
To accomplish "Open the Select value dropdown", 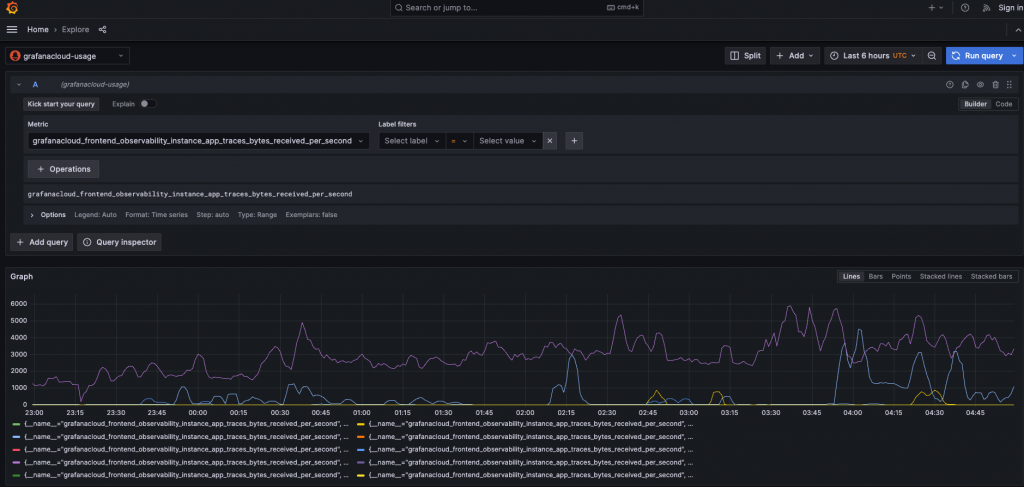I will pyautogui.click(x=508, y=140).
